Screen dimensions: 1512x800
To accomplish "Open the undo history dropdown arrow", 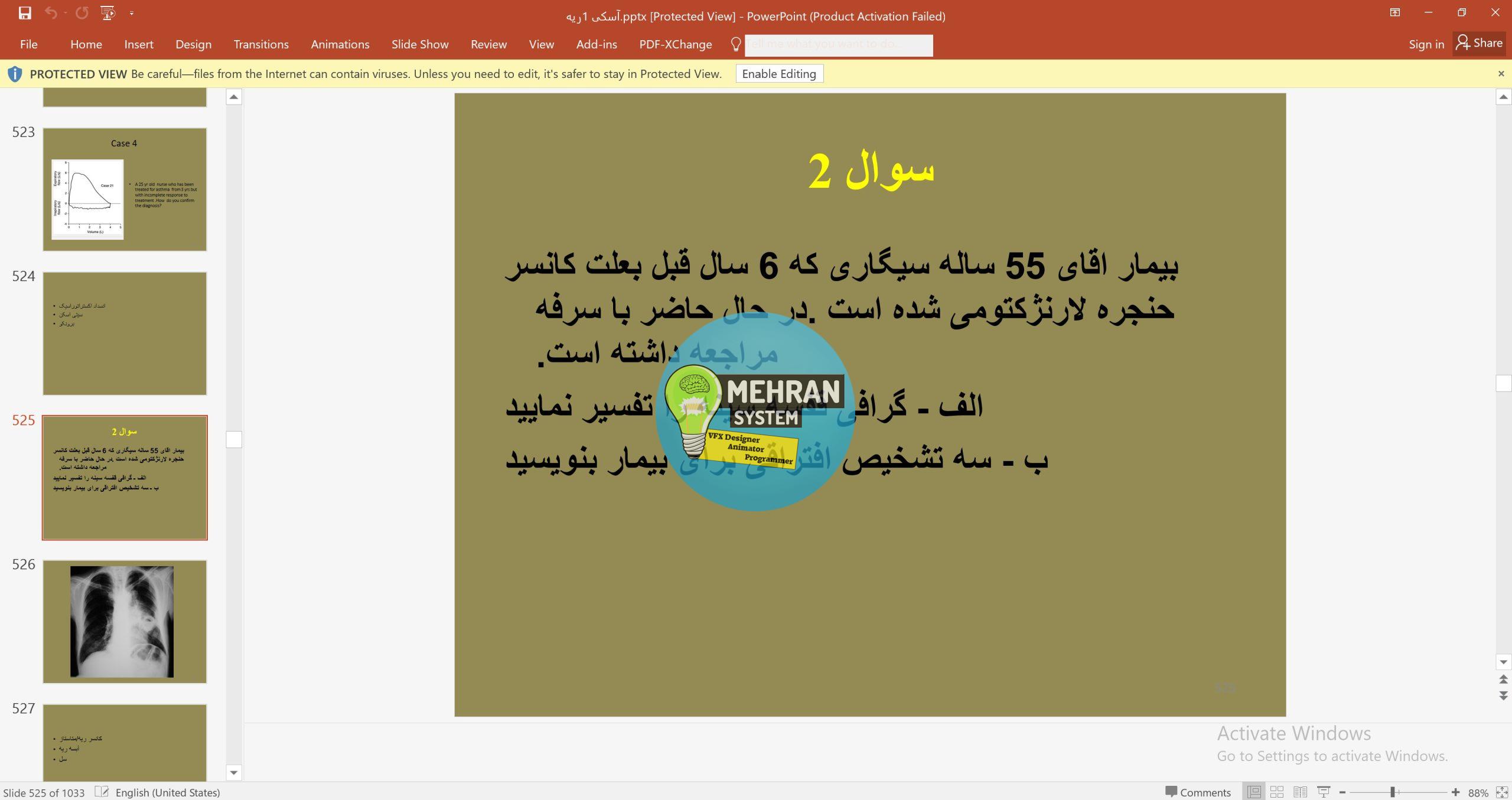I will pyautogui.click(x=65, y=13).
